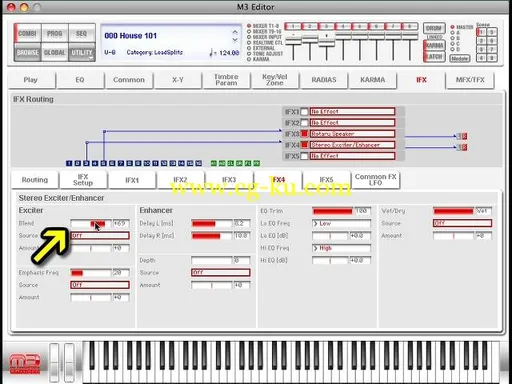The width and height of the screenshot is (512, 384).
Task: Select MIXER T9-16 radio button
Action: (x=249, y=32)
